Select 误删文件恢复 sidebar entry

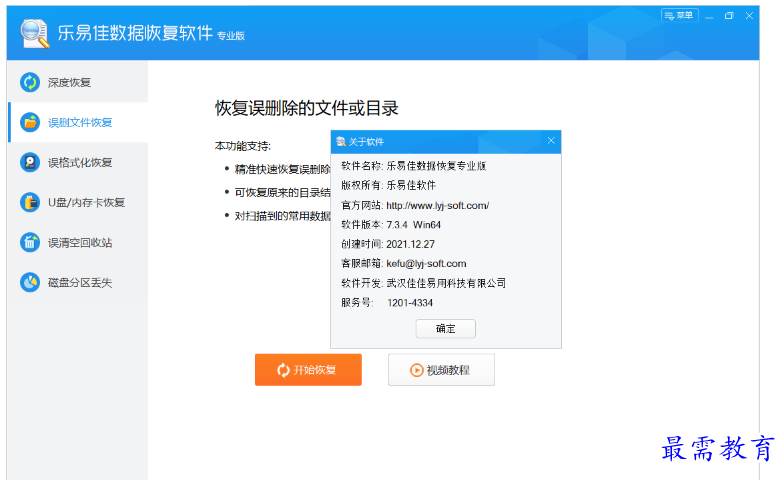[78, 122]
